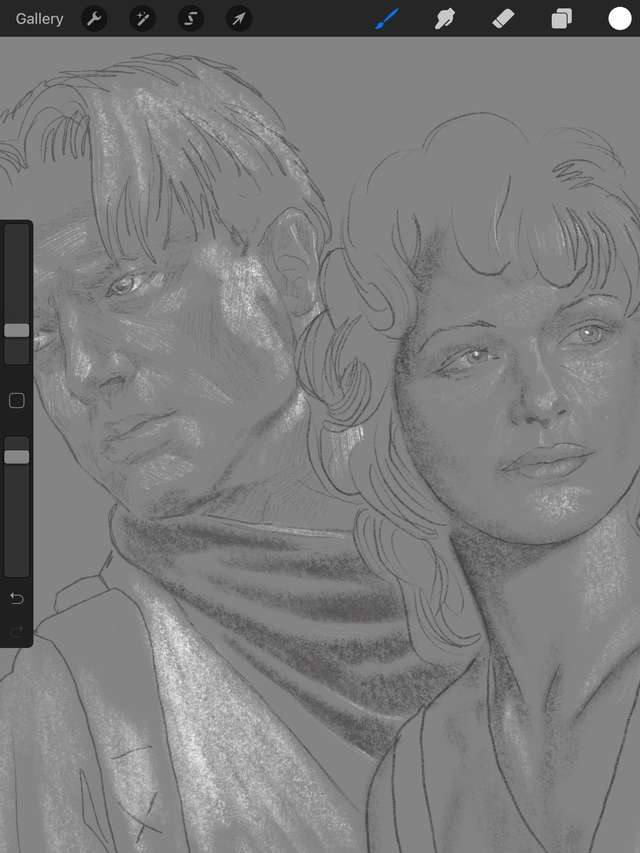
Task: Click the top of the brush size track
Action: point(17,230)
